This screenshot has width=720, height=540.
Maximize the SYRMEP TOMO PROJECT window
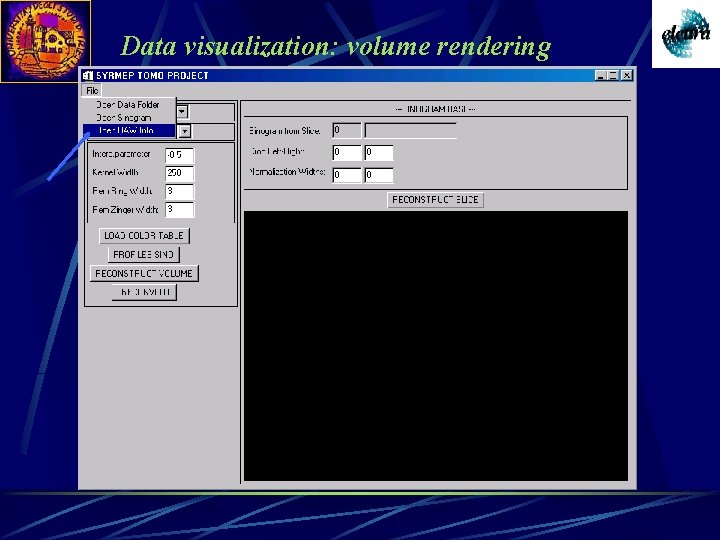pyautogui.click(x=613, y=75)
